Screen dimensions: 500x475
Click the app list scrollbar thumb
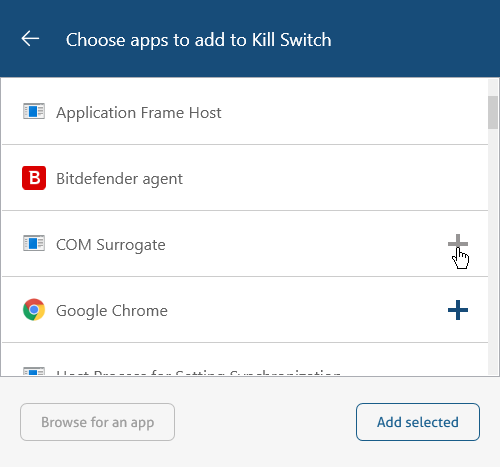coord(493,112)
